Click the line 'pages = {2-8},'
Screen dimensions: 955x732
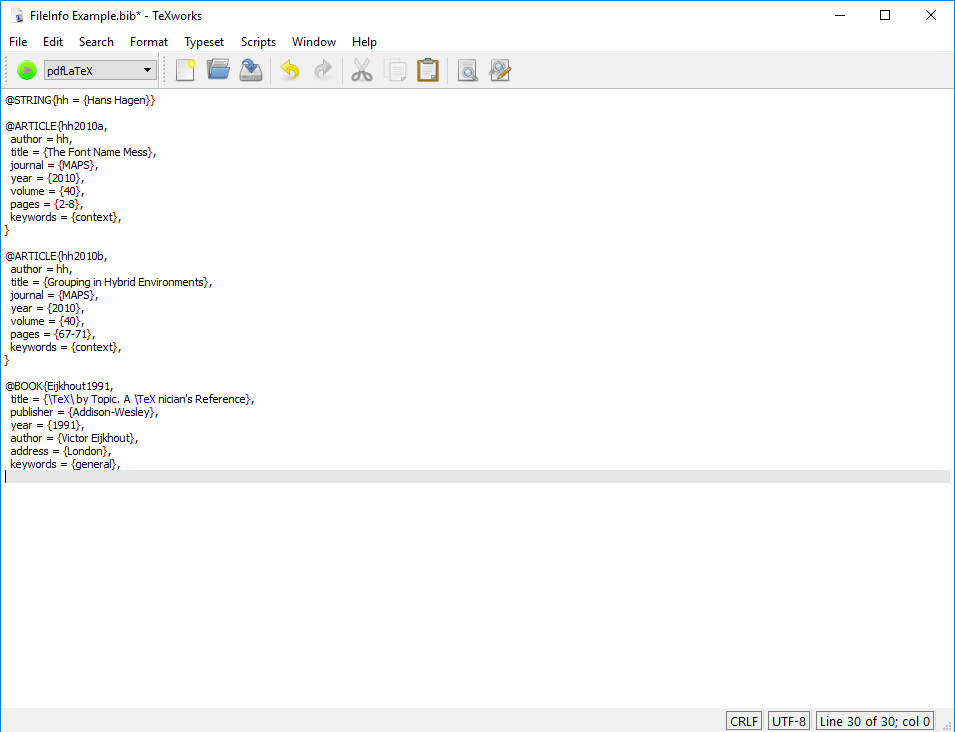tap(46, 204)
